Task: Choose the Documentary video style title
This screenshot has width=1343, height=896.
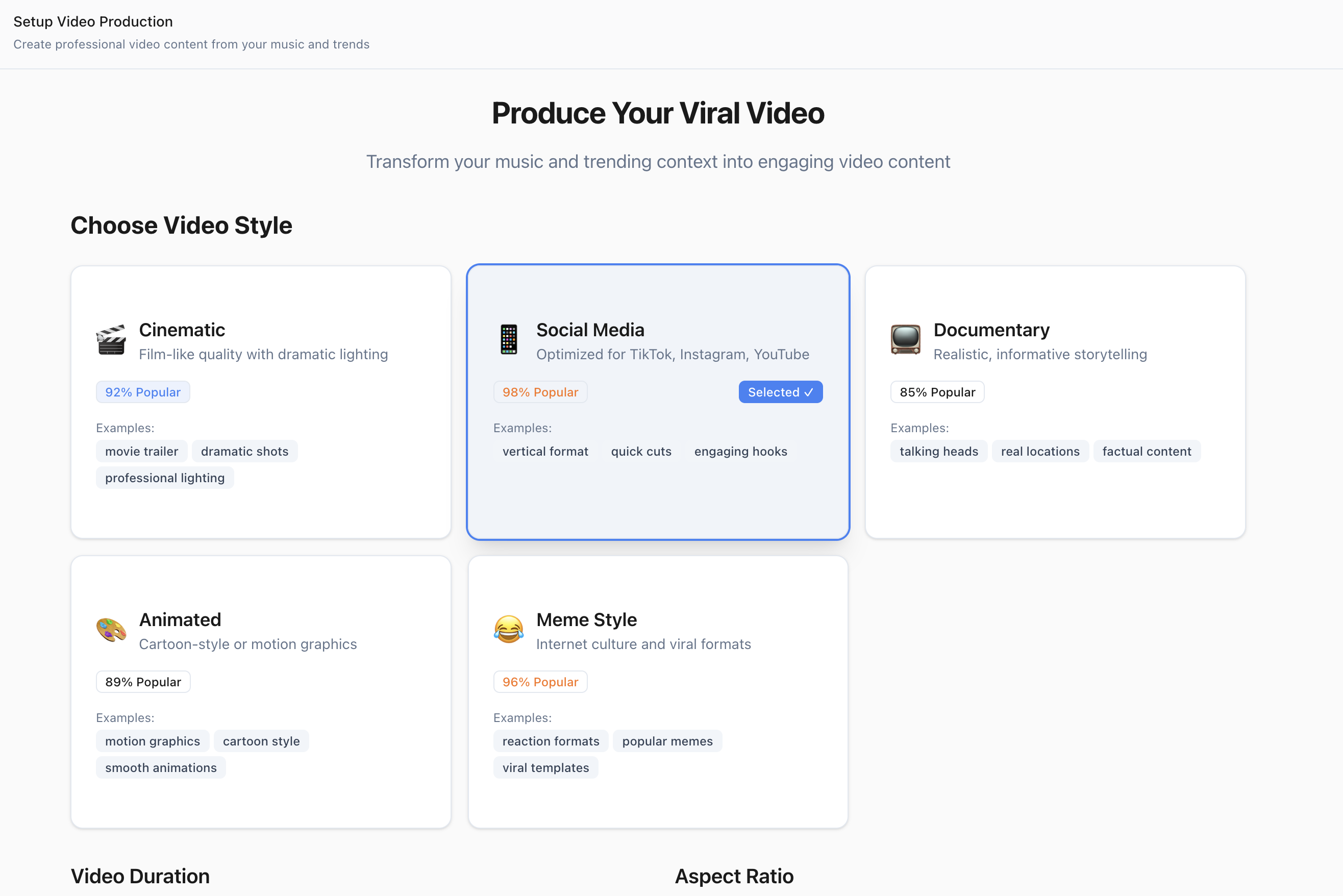Action: (x=991, y=330)
